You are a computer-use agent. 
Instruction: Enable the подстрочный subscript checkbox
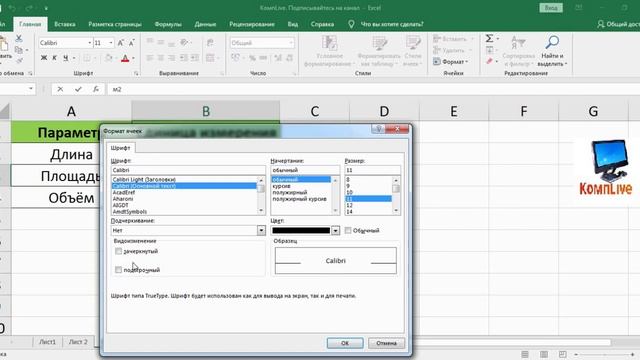(118, 270)
